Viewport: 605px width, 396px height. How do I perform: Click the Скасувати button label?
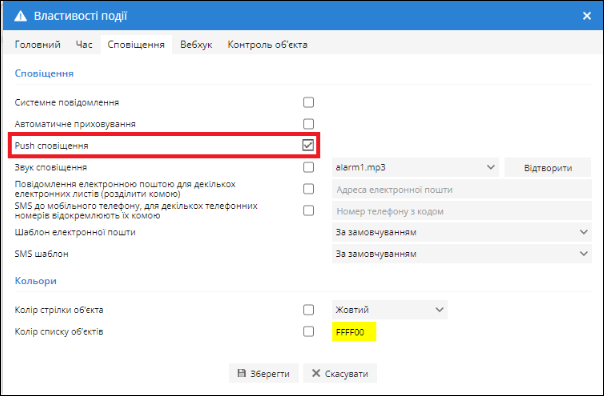coord(346,374)
